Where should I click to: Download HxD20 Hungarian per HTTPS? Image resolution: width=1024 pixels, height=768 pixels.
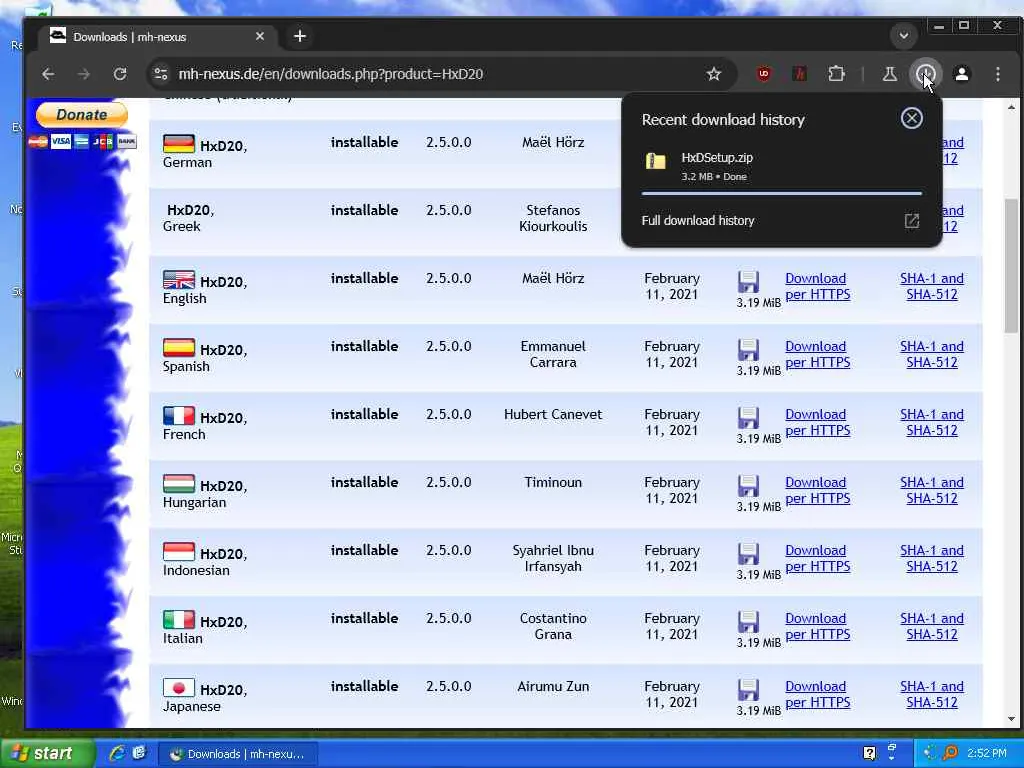pos(818,490)
